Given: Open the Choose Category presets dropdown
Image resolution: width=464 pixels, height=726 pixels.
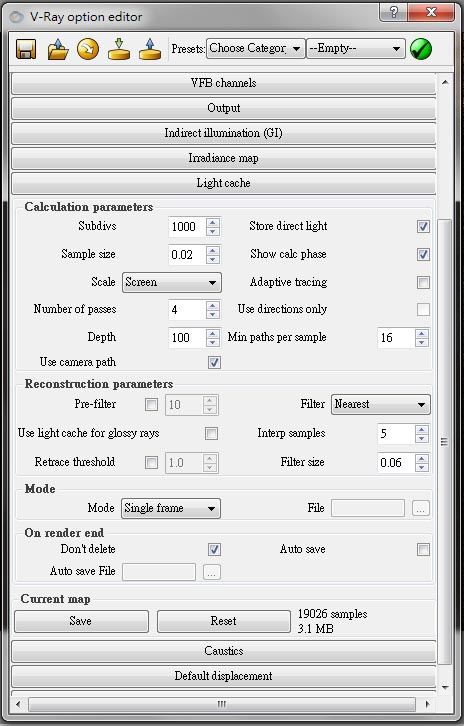Looking at the screenshot, I should (256, 49).
